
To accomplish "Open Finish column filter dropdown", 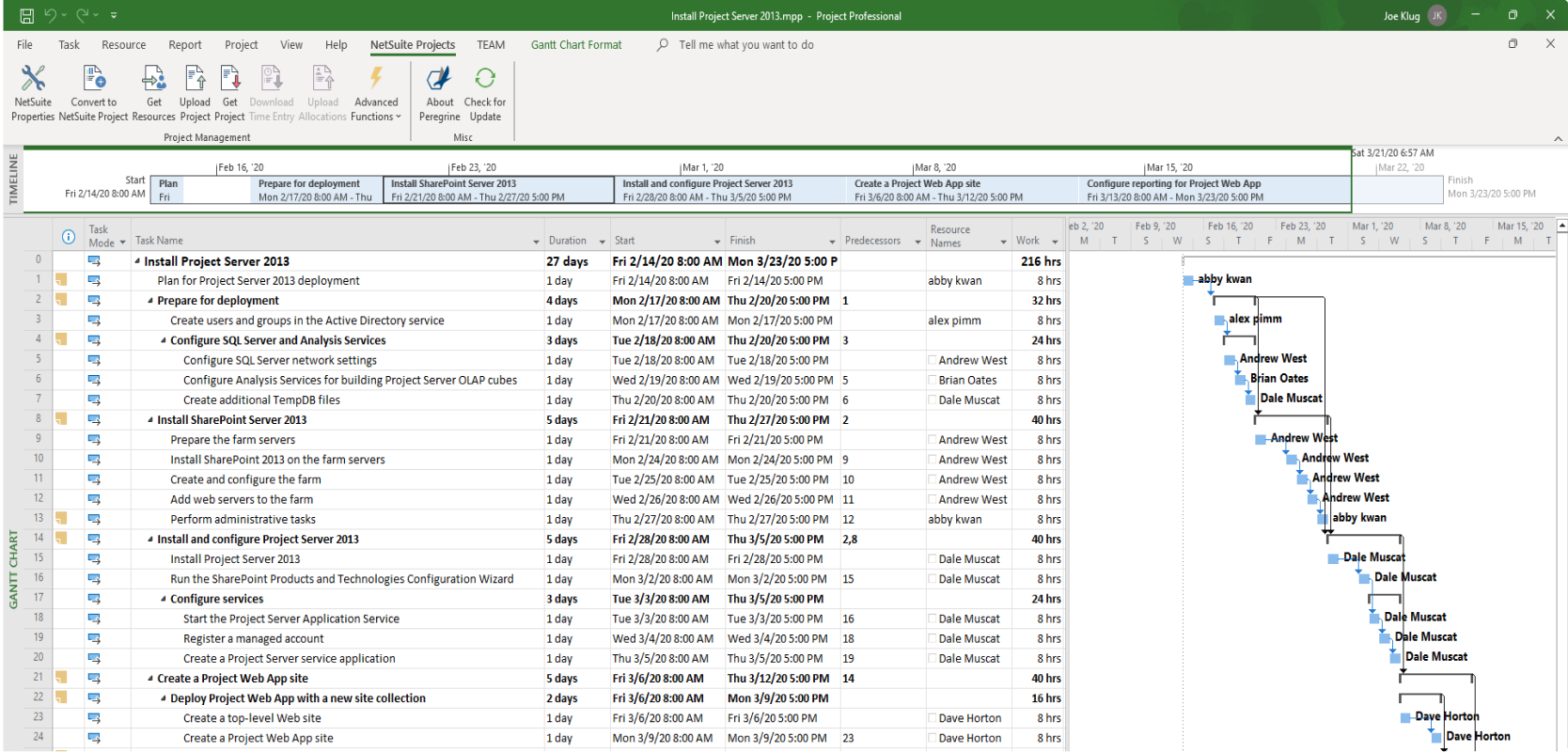I will pos(832,242).
